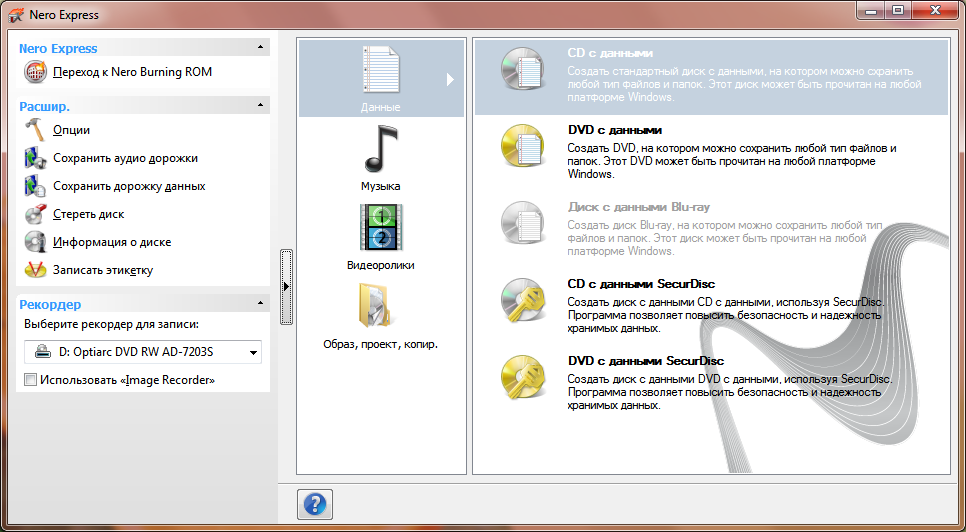This screenshot has height=532, width=966.
Task: Click the side panel collapse handle
Action: 287,287
